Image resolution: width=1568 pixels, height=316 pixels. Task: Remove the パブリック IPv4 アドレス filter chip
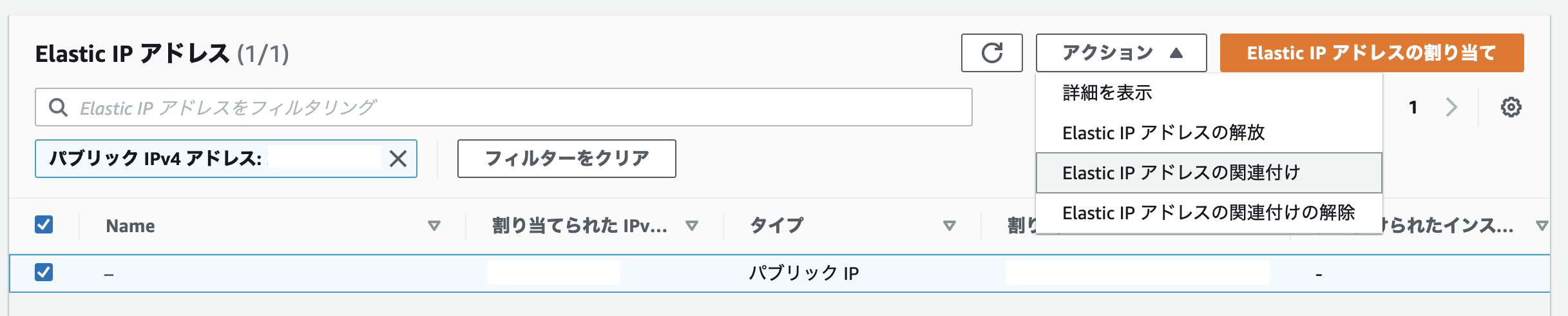pos(398,159)
